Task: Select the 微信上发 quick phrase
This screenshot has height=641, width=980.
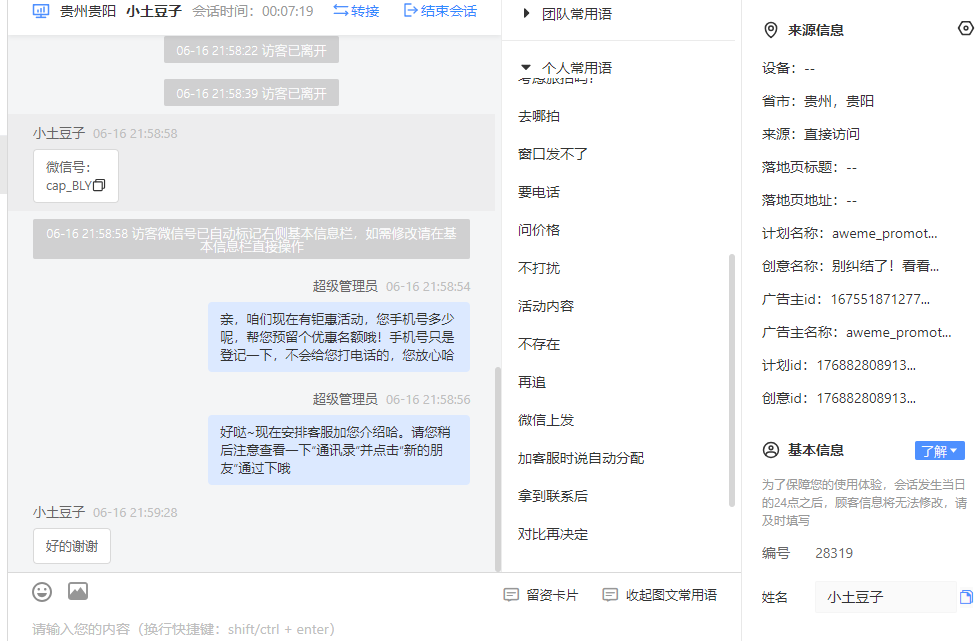Action: [546, 420]
